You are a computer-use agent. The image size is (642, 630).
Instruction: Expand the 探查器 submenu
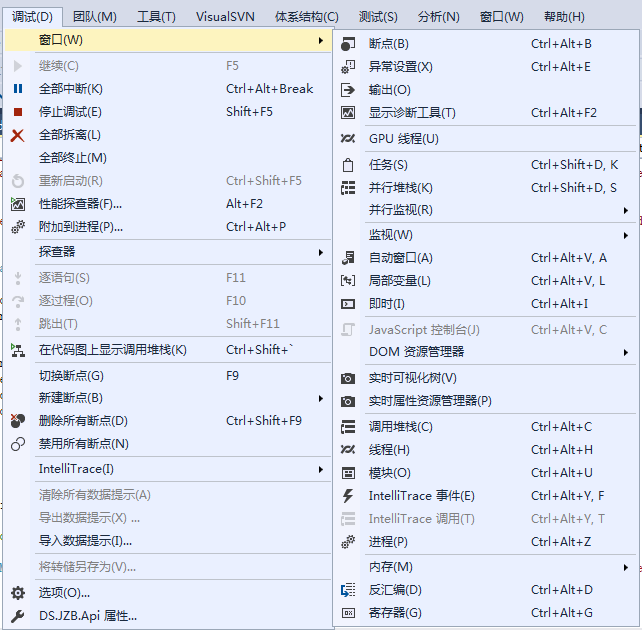coord(321,252)
